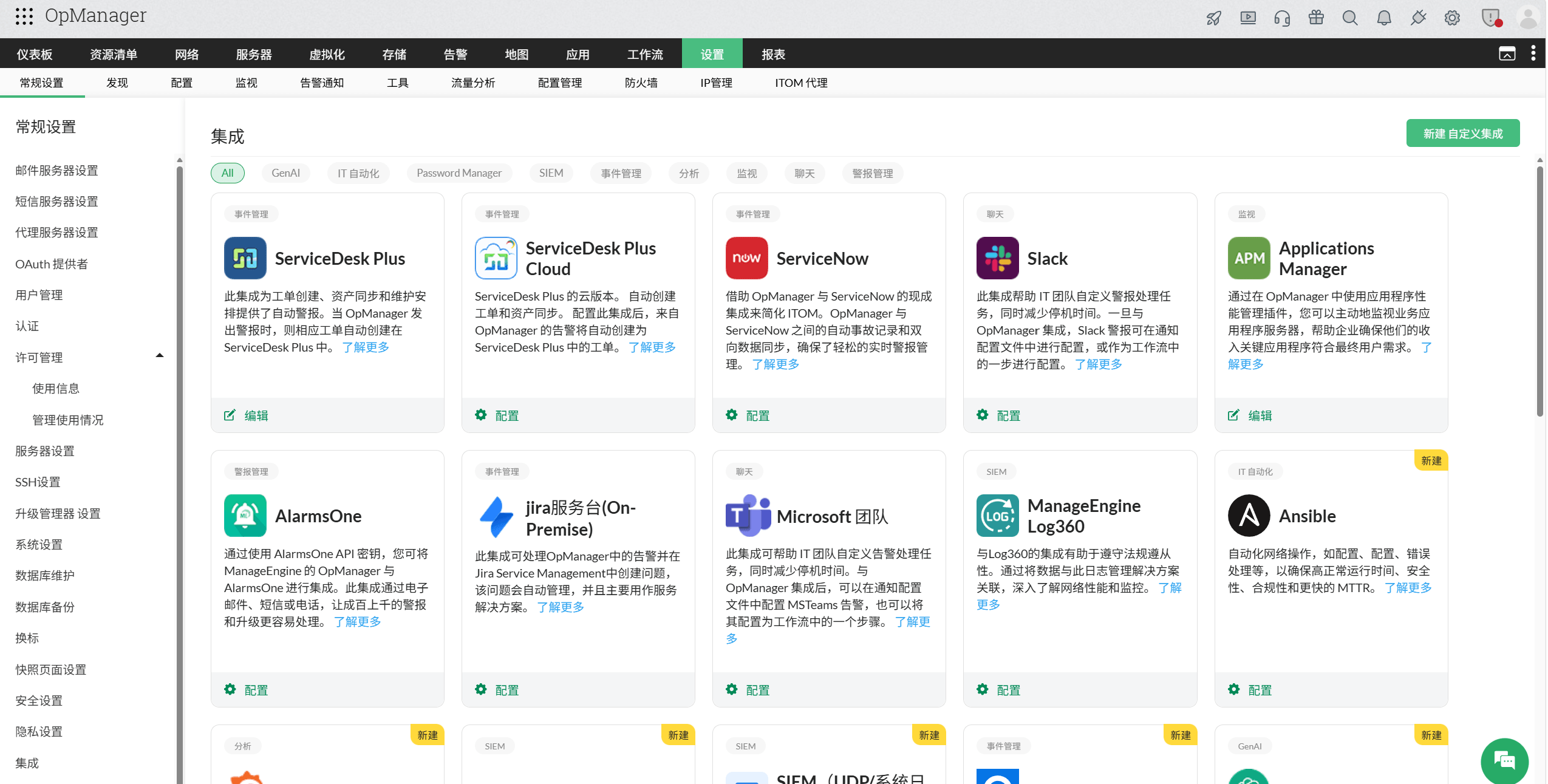Screen dimensions: 1548x784
Task: Filter integrations by 监视 chip
Action: 747,173
